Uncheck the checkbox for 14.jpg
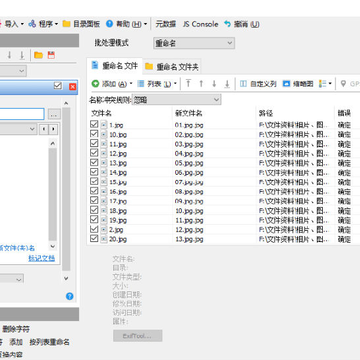Viewport: 360px width, 360px height. click(x=94, y=172)
